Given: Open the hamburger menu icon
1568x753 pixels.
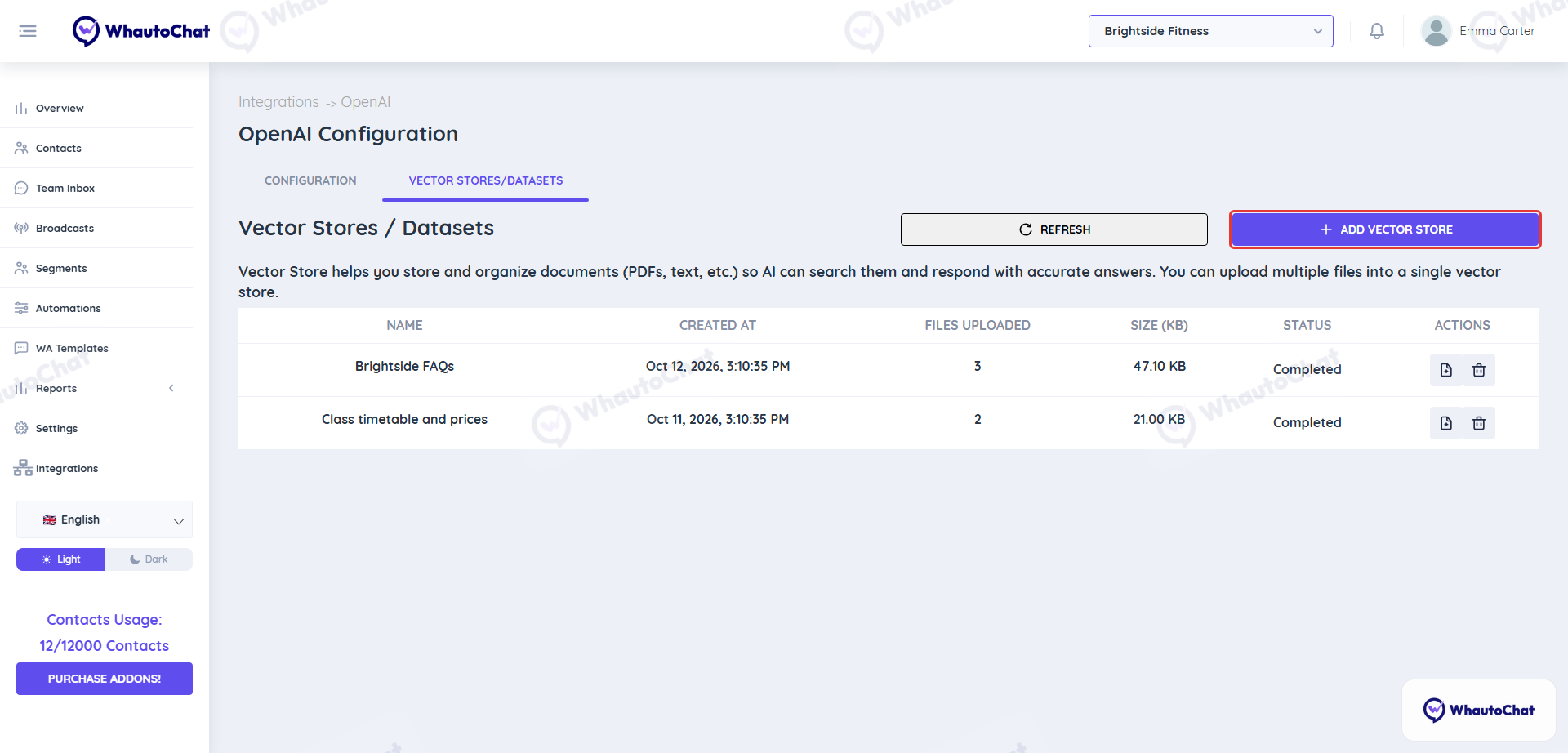Looking at the screenshot, I should pyautogui.click(x=28, y=31).
